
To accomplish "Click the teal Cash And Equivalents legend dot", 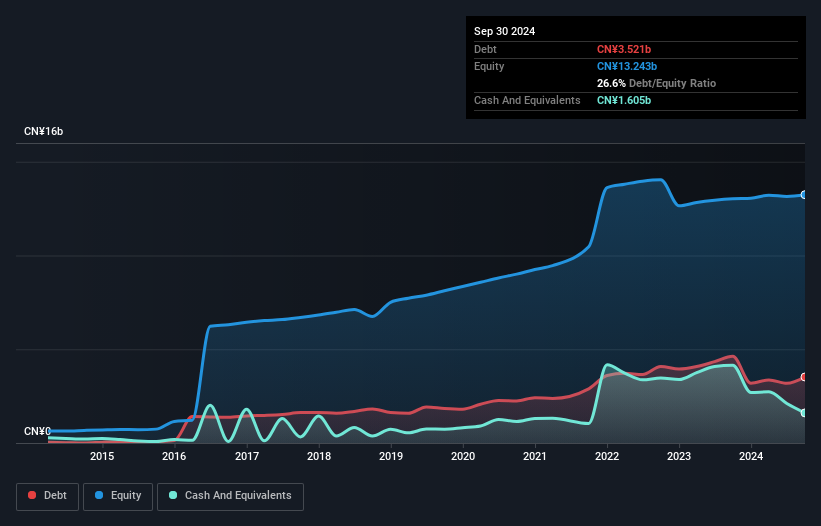I will click(x=173, y=495).
